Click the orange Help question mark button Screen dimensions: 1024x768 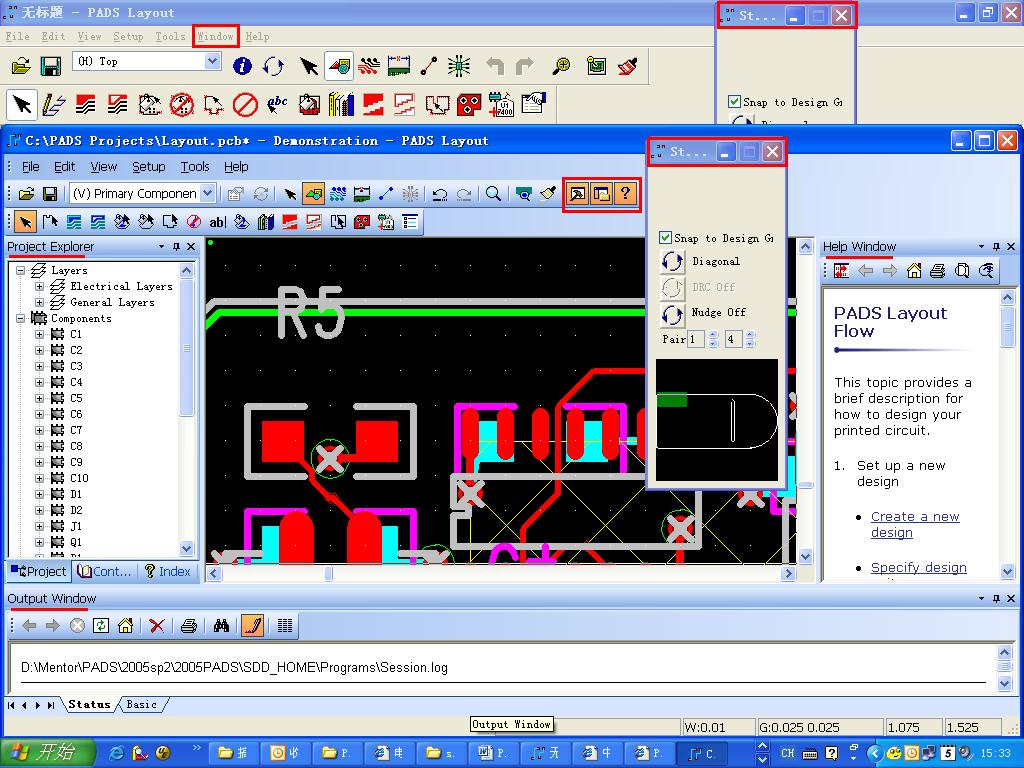click(626, 194)
